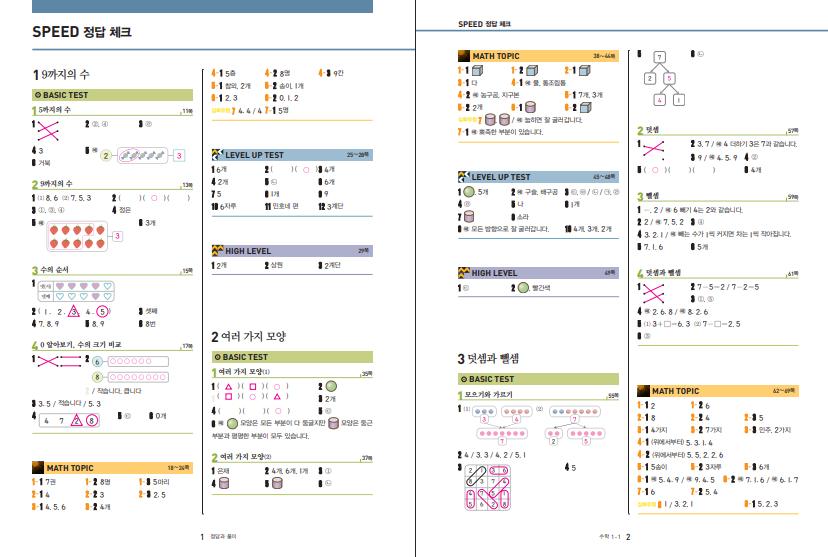Screen dimensions: 828x557
Task: Click the pink circled number 5 in 수의 순서
Action: click(102, 311)
